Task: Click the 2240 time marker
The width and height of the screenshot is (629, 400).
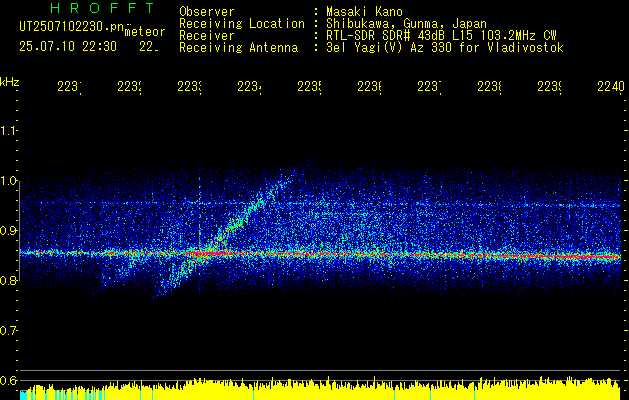Action: pos(611,86)
